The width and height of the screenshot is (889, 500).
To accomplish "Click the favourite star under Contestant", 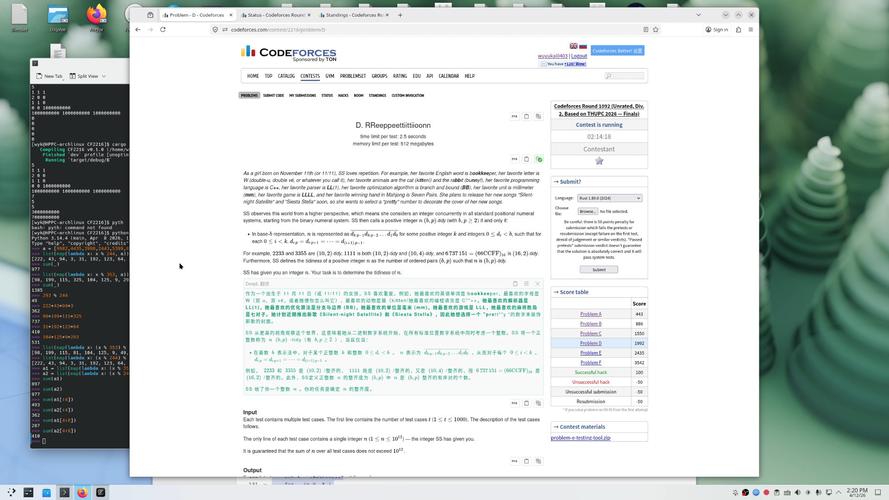I will [x=599, y=161].
